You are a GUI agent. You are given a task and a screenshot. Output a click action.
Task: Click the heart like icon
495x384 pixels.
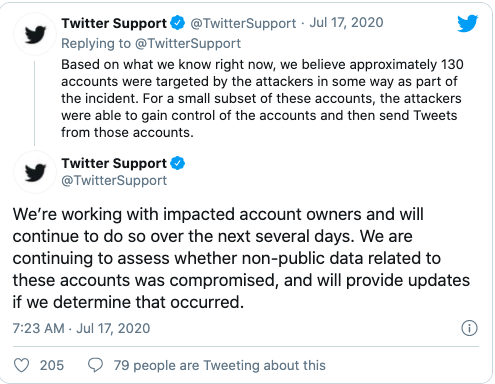pyautogui.click(x=21, y=365)
